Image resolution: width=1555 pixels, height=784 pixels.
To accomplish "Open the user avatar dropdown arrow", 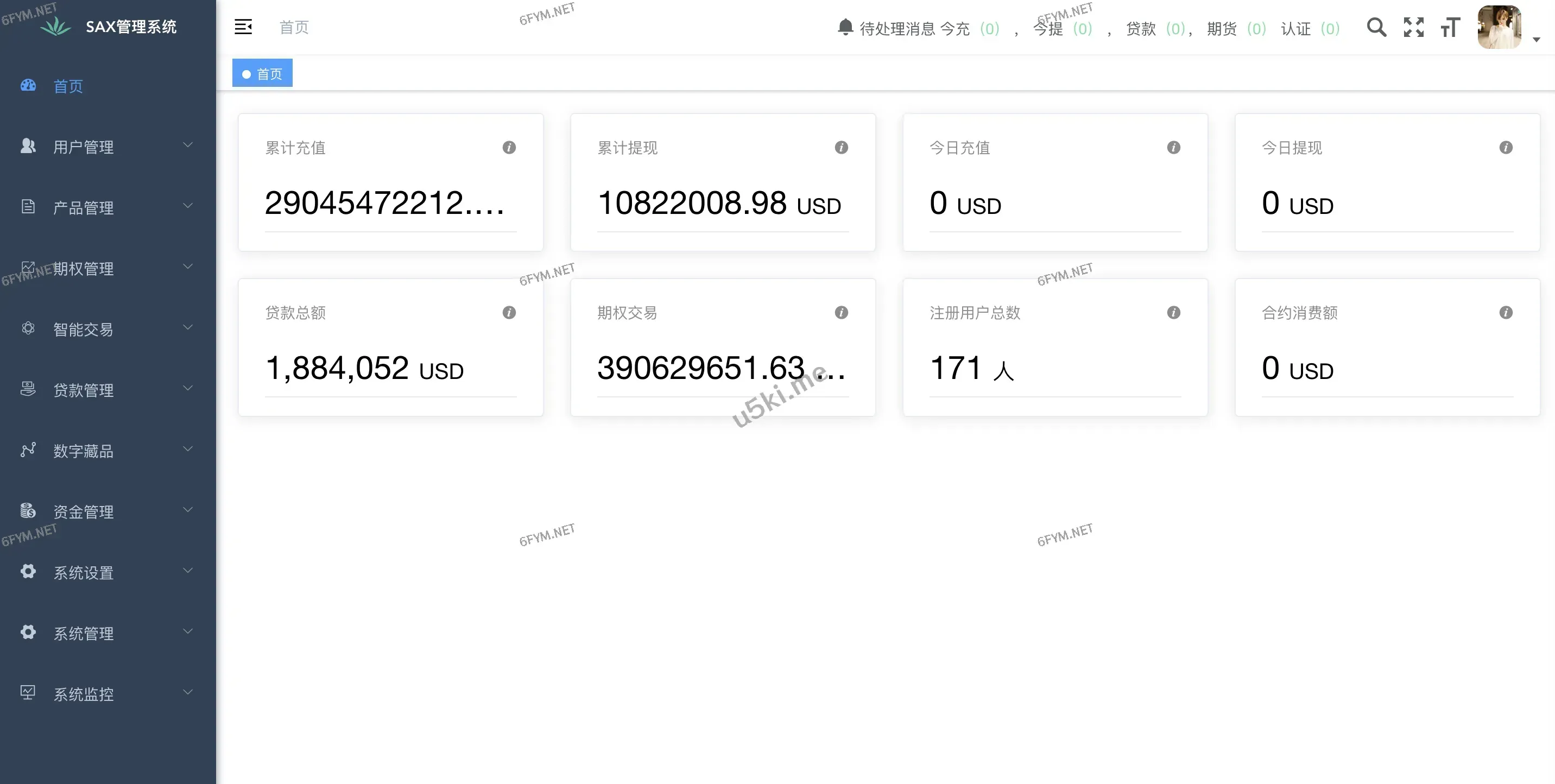I will pyautogui.click(x=1537, y=40).
